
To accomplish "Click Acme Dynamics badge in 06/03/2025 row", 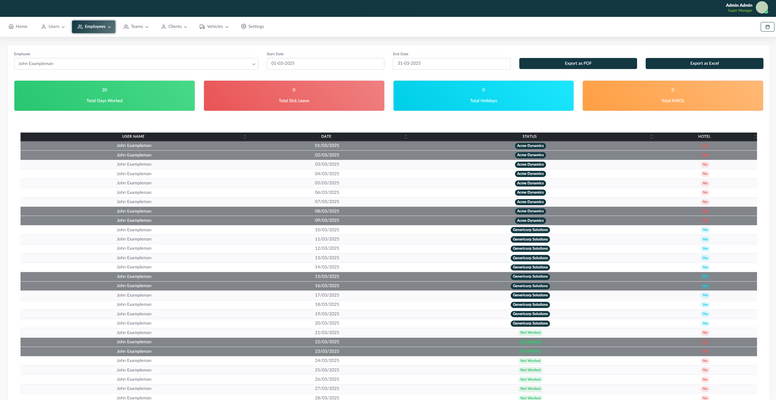I will pos(530,193).
